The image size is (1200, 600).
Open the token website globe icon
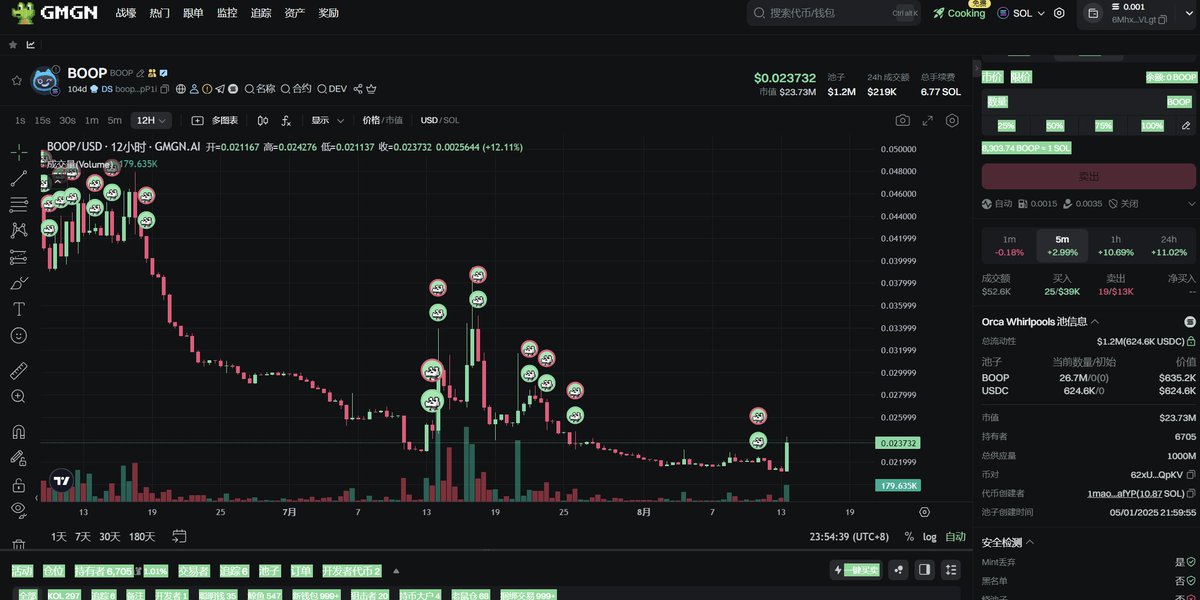[181, 89]
